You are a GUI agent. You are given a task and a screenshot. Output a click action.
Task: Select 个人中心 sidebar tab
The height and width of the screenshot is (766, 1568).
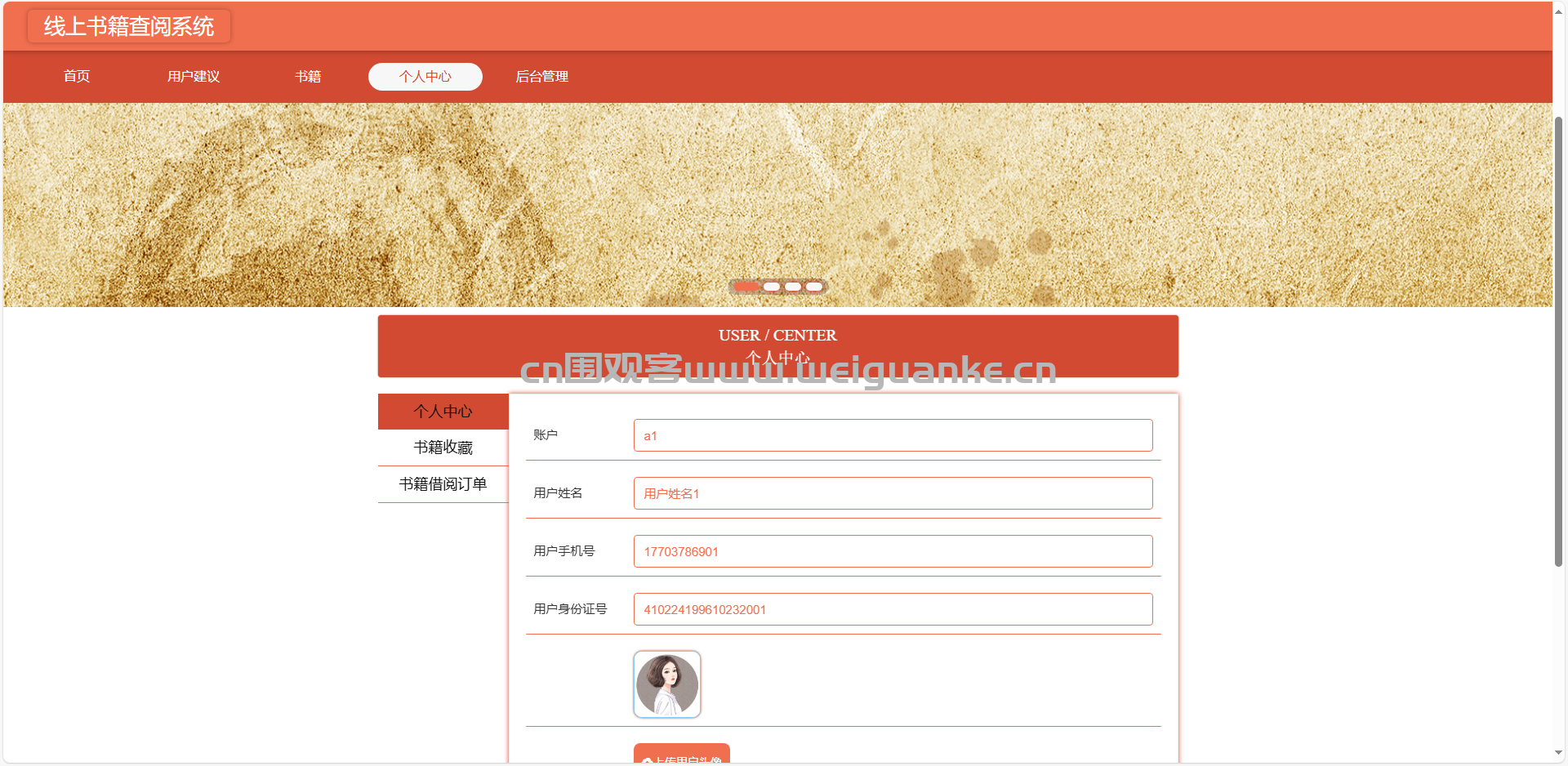click(x=443, y=412)
